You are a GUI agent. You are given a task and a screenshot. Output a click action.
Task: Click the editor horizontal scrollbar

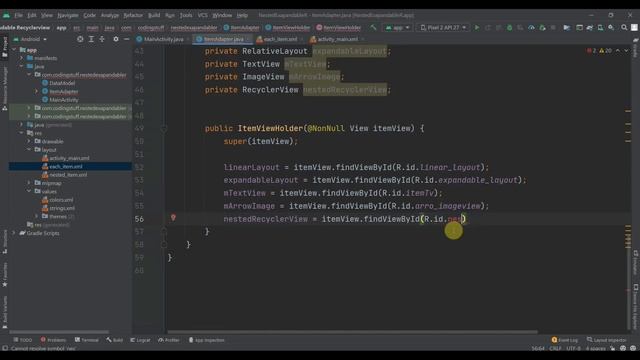pos(353,332)
